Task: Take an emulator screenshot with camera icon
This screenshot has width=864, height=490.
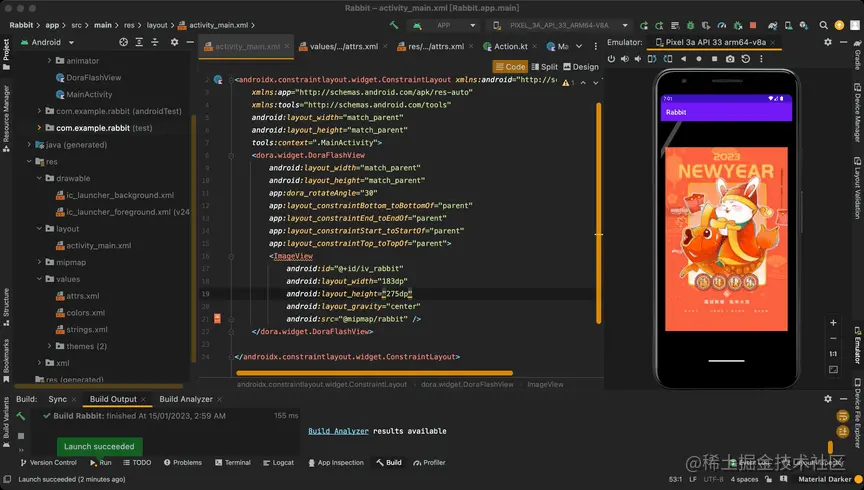Action: tap(731, 59)
